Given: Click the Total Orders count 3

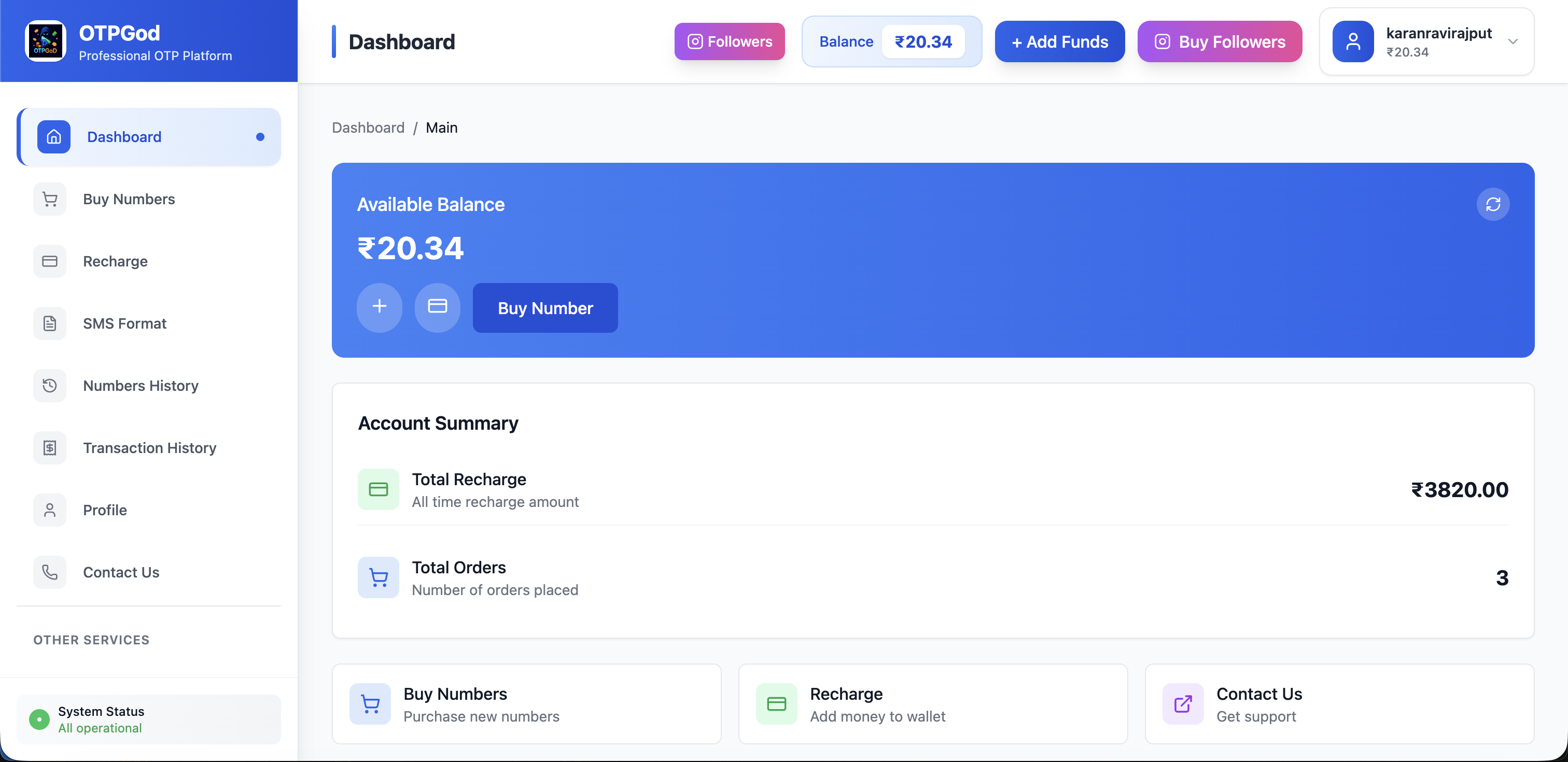Looking at the screenshot, I should click(x=1502, y=577).
